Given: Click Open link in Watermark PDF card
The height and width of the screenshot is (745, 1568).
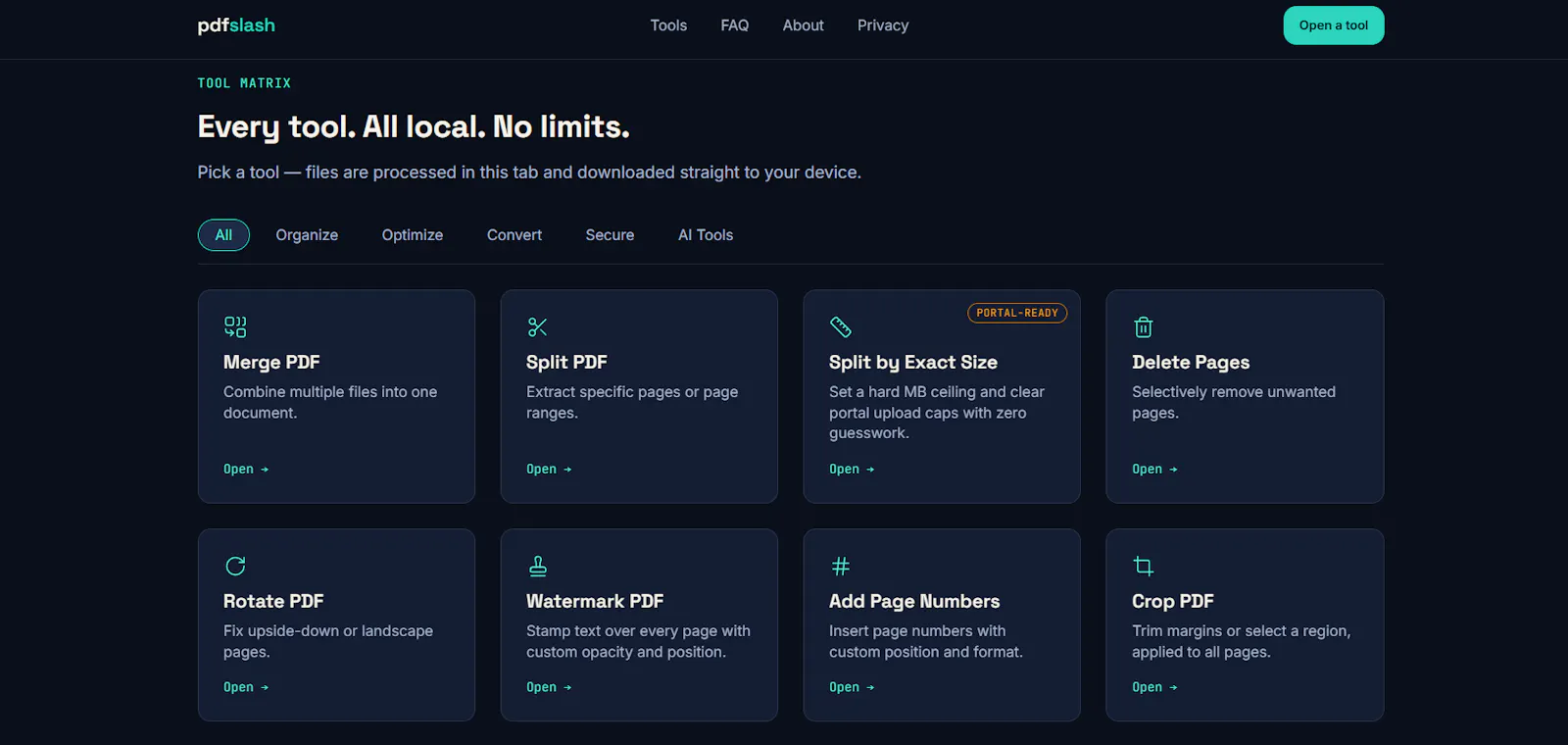Looking at the screenshot, I should pyautogui.click(x=549, y=687).
